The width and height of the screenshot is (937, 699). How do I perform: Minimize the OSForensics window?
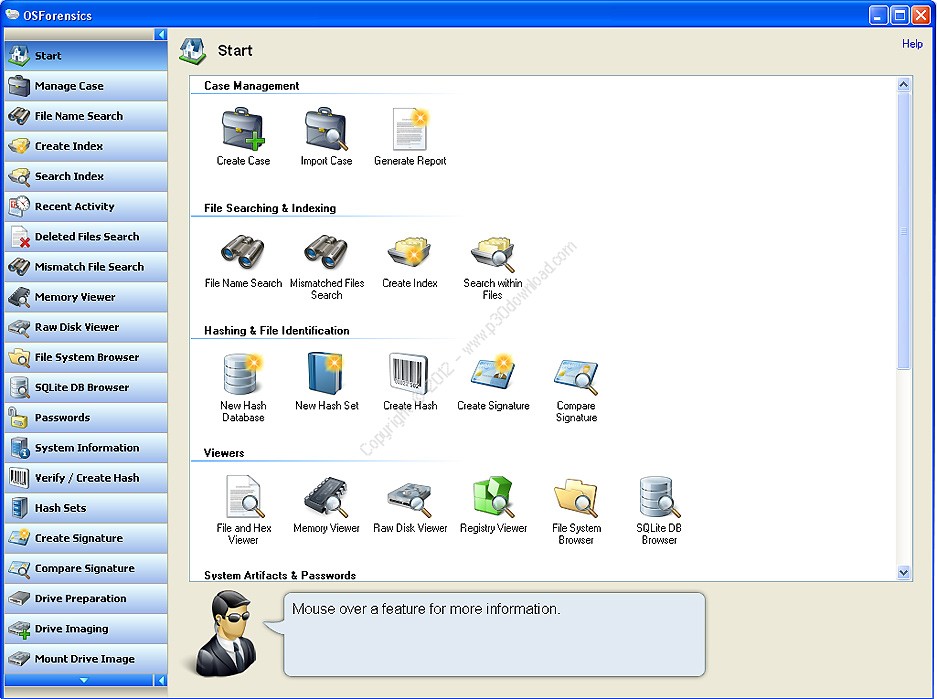click(x=878, y=16)
